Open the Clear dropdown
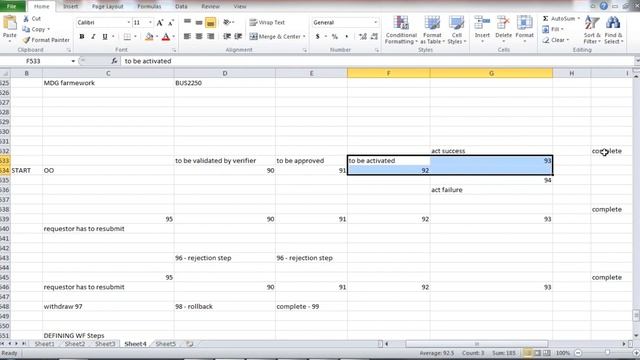Viewport: 640px width, 360px height. (x=555, y=40)
